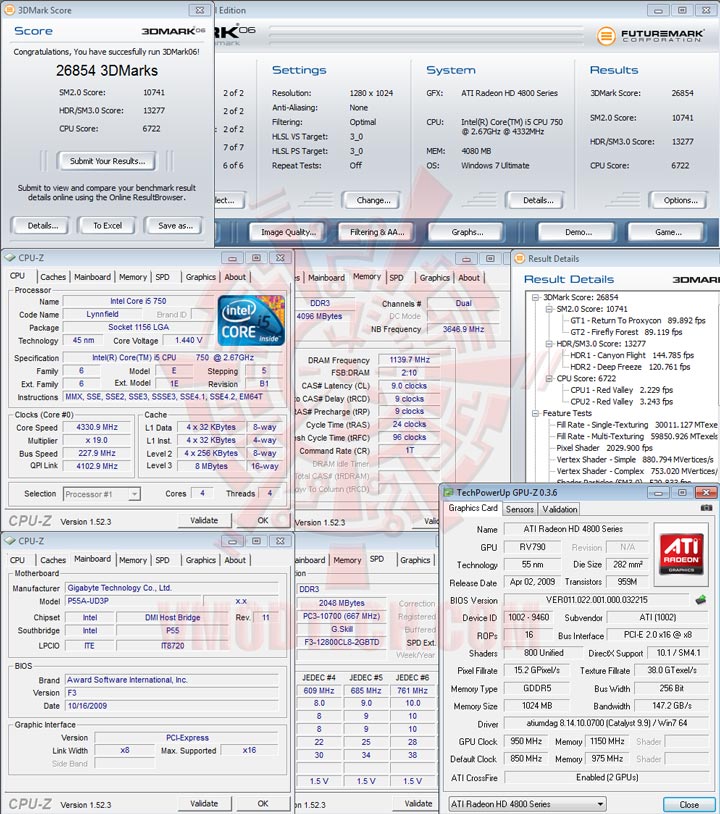
Task: Click the P55A-UD3P motherboard model field
Action: [132, 601]
